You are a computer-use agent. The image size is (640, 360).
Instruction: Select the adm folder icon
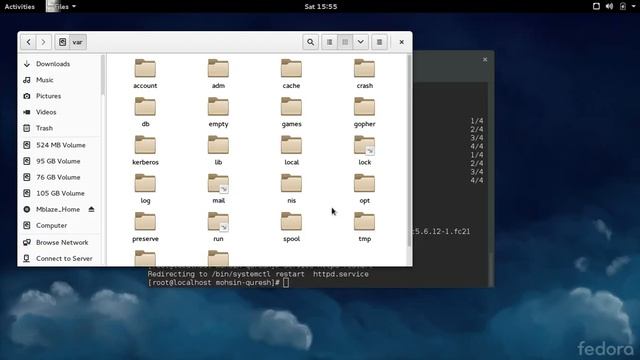[218, 69]
